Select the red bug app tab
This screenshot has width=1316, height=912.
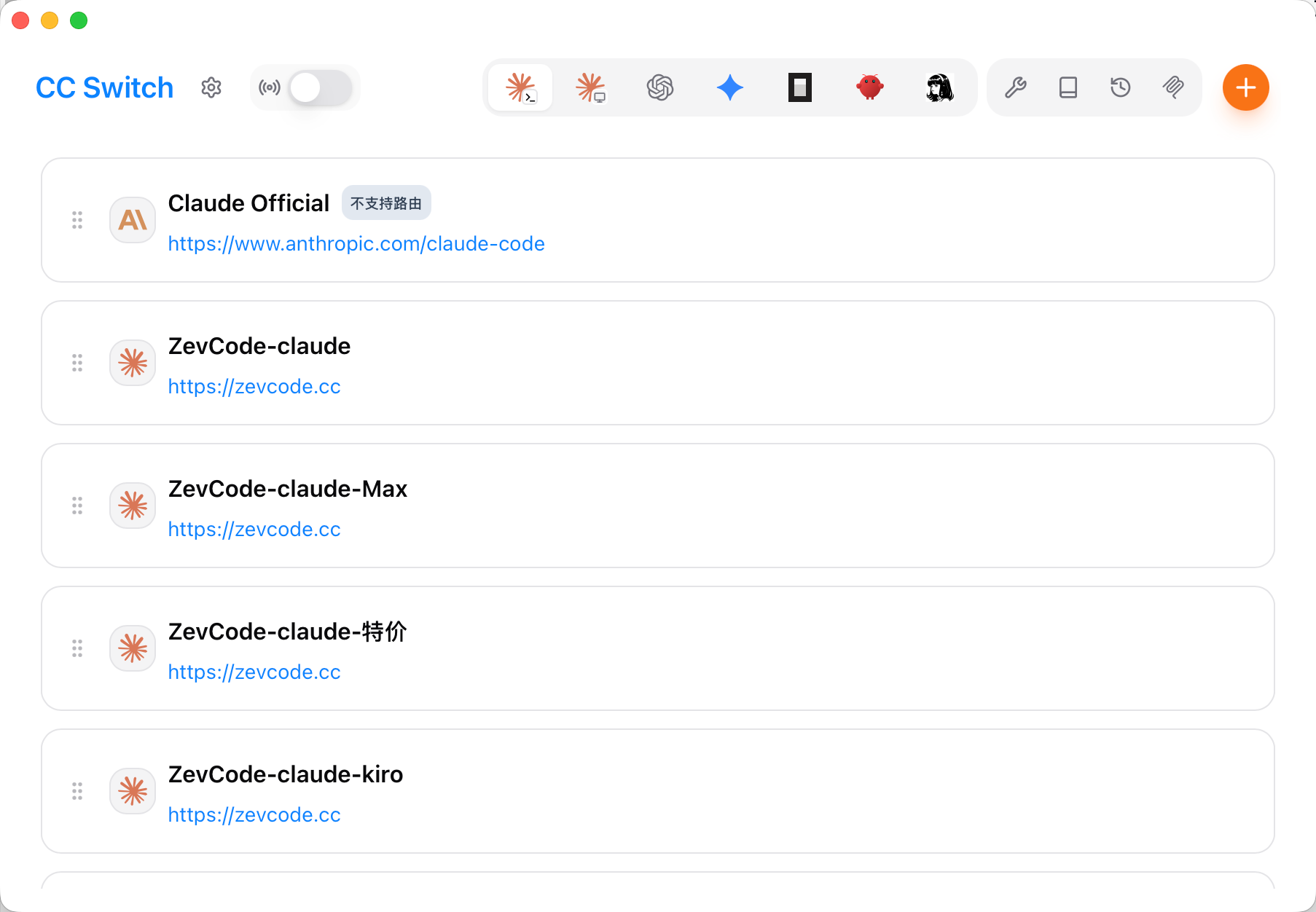click(x=870, y=87)
